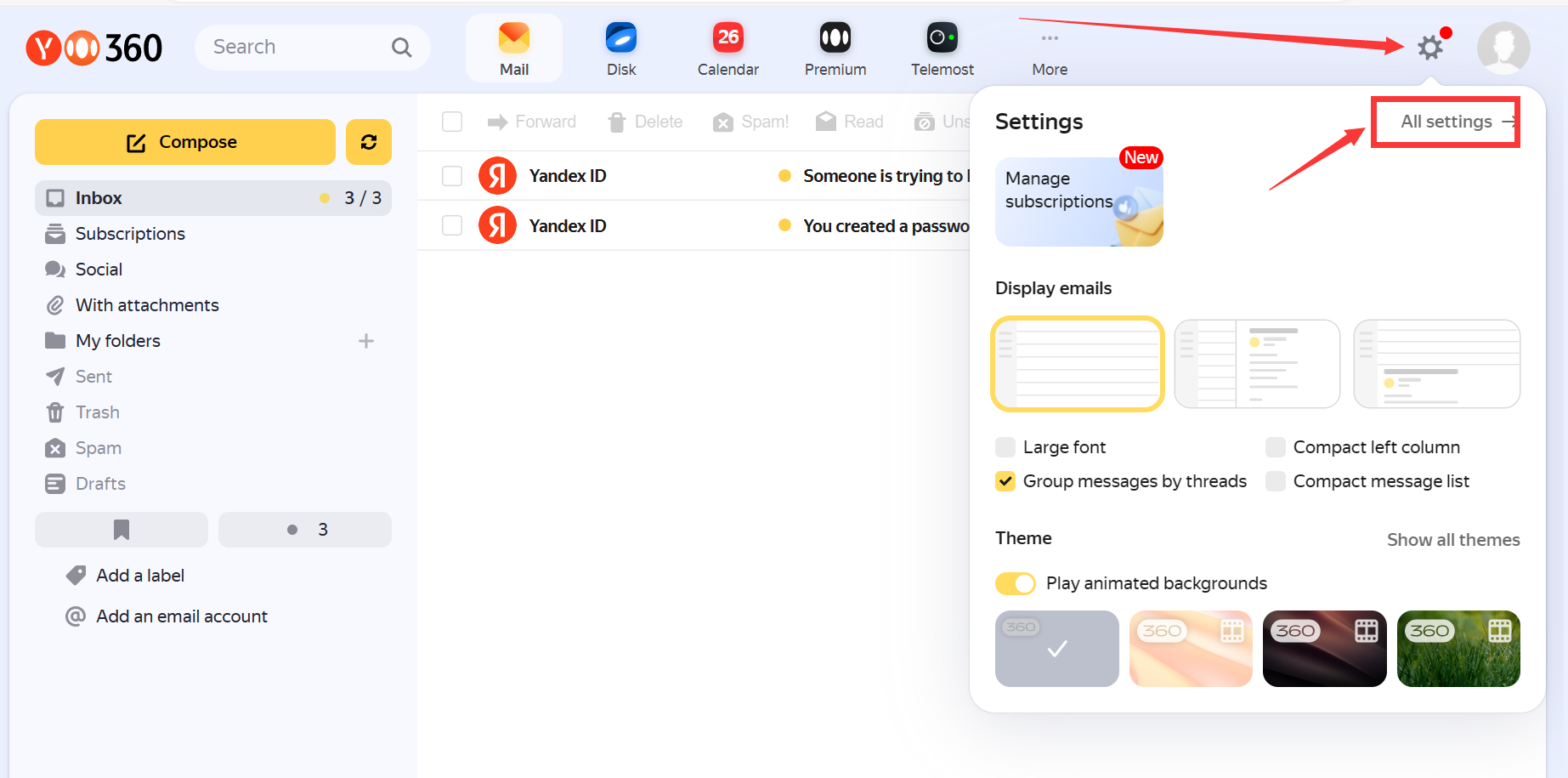The height and width of the screenshot is (778, 1568).
Task: Open the user profile avatar
Action: pyautogui.click(x=1503, y=48)
